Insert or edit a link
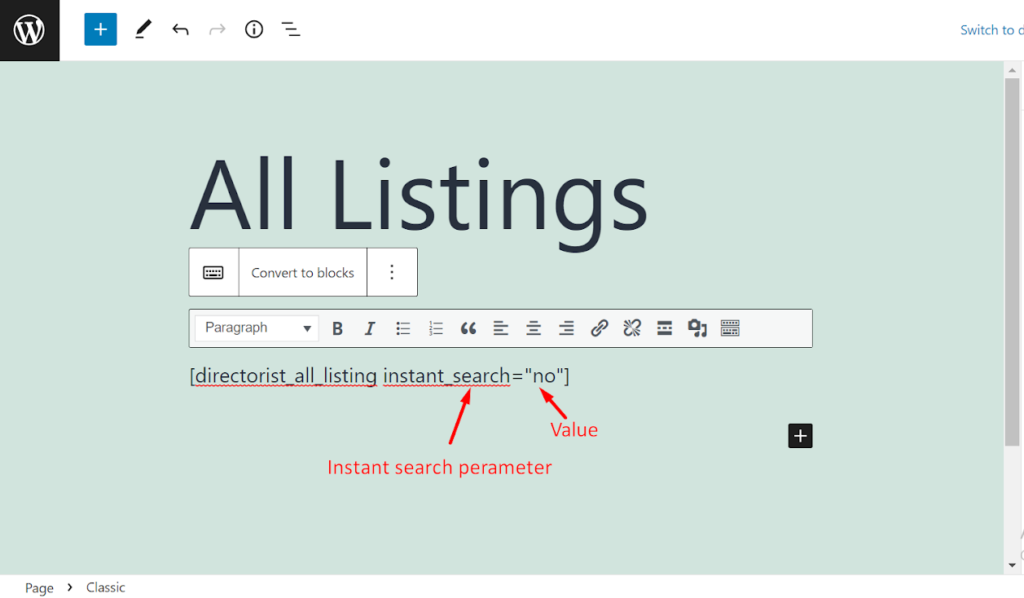 pyautogui.click(x=599, y=328)
